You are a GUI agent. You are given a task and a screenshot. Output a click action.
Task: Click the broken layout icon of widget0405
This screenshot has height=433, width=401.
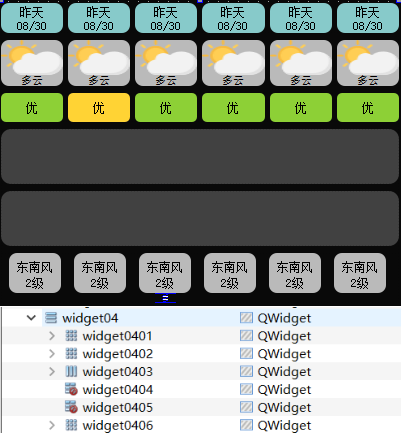[71, 407]
